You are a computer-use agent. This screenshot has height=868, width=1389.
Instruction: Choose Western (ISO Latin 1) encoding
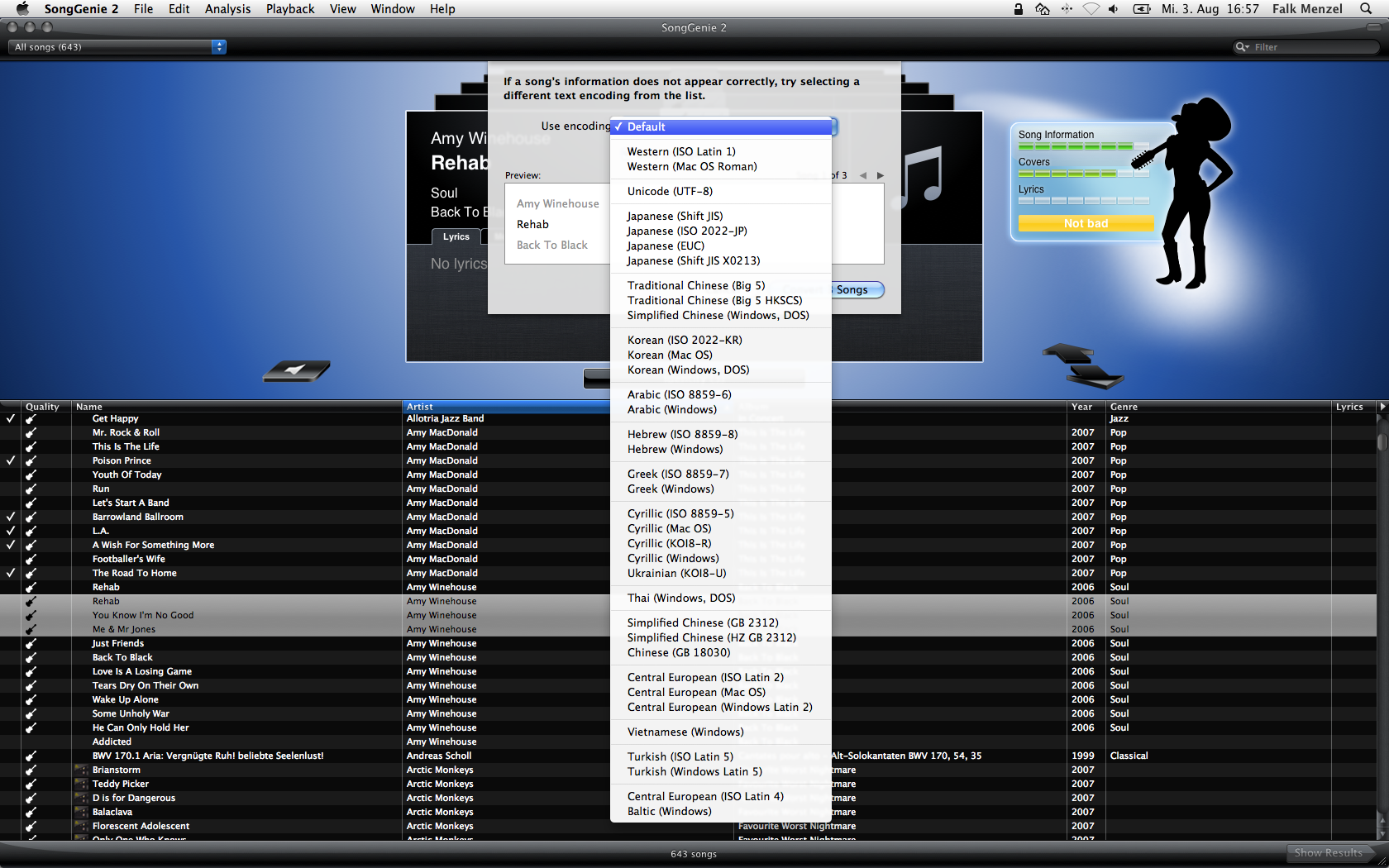[721, 152]
